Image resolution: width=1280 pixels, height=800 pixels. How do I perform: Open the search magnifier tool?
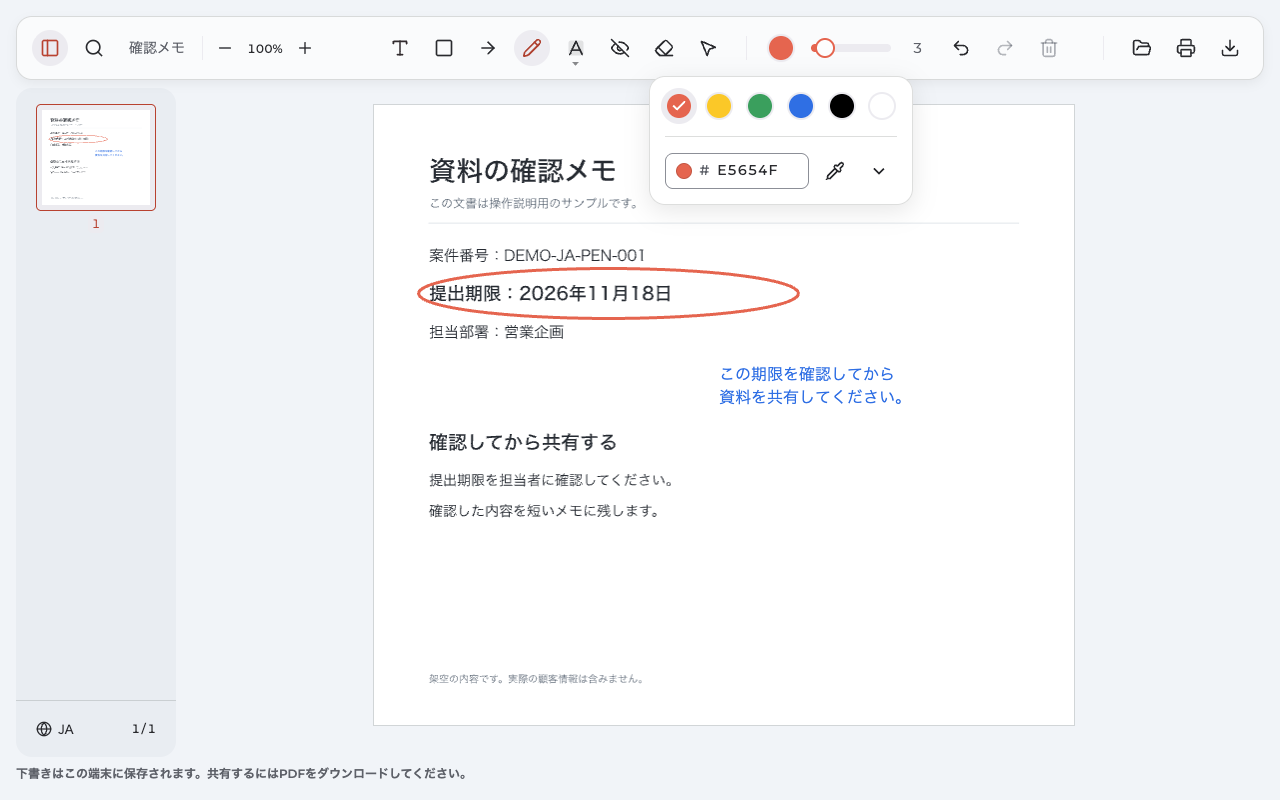coord(94,48)
